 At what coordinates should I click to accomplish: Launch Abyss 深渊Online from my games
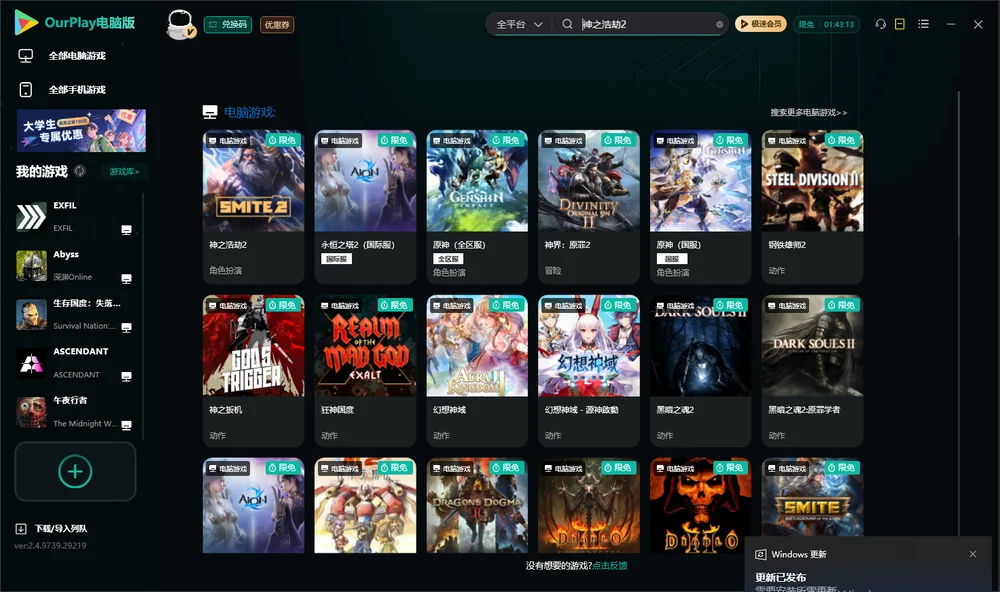pyautogui.click(x=75, y=265)
